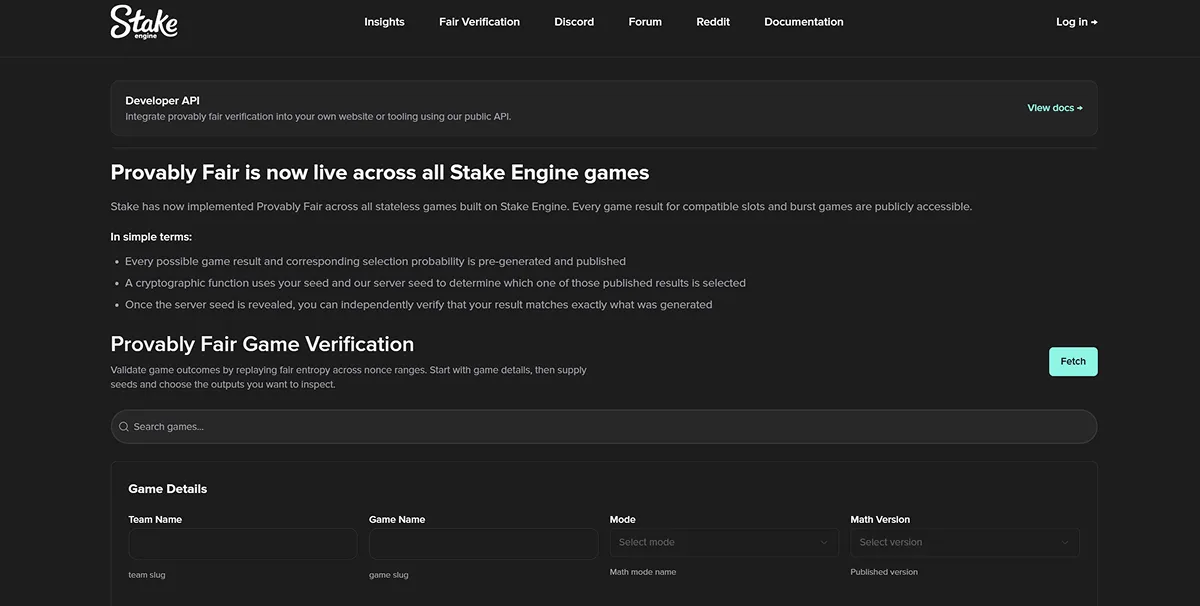Click the Mode field label
Screen dimensions: 1200x606
point(623,520)
